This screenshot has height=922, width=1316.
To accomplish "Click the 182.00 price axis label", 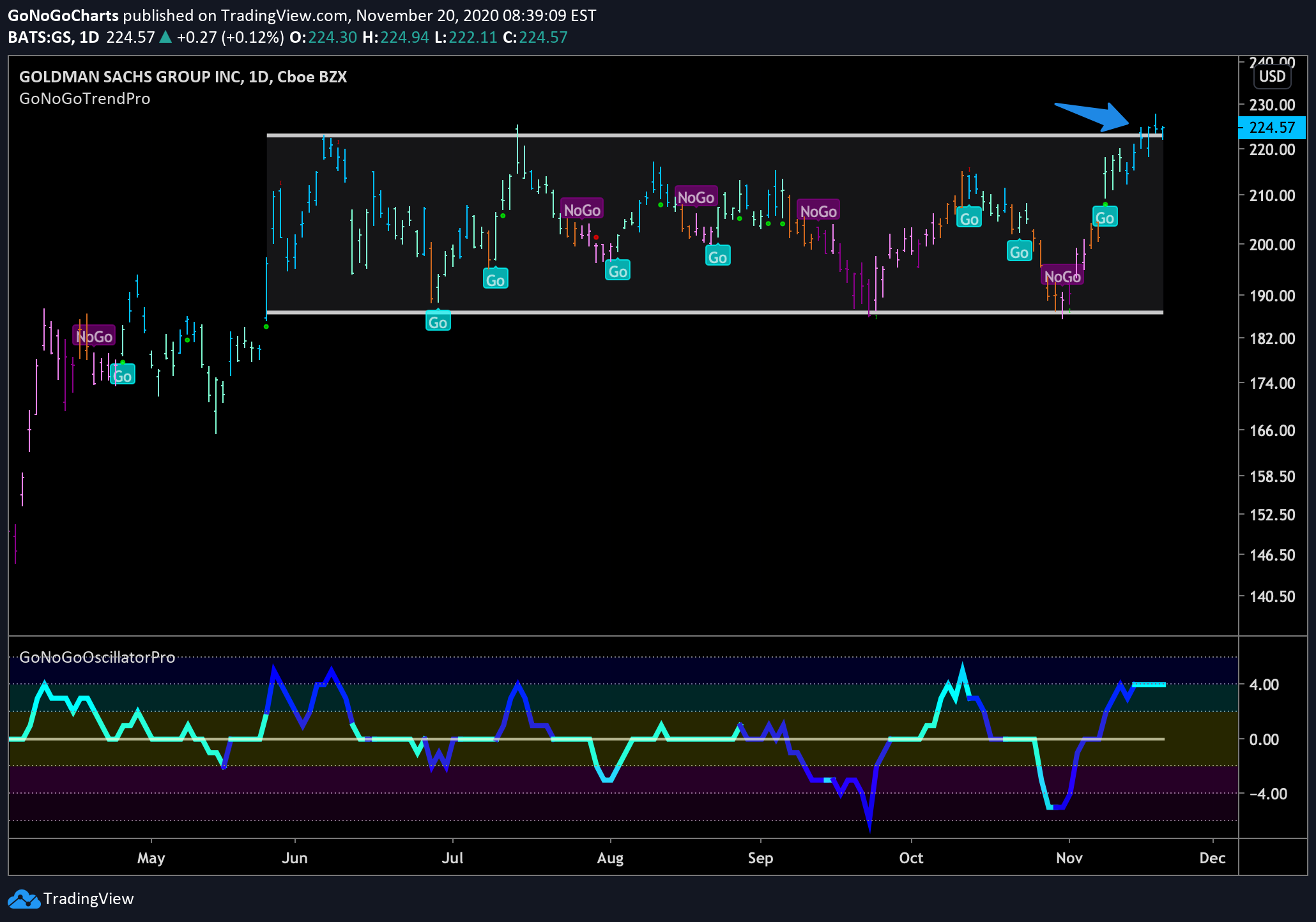I will (x=1272, y=338).
